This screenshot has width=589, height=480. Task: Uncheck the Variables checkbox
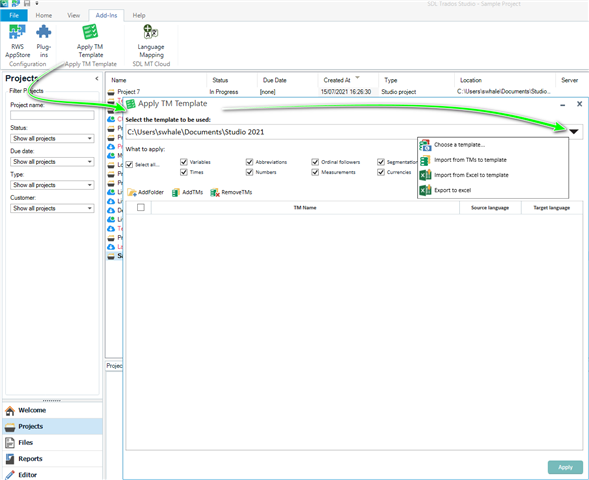[184, 162]
